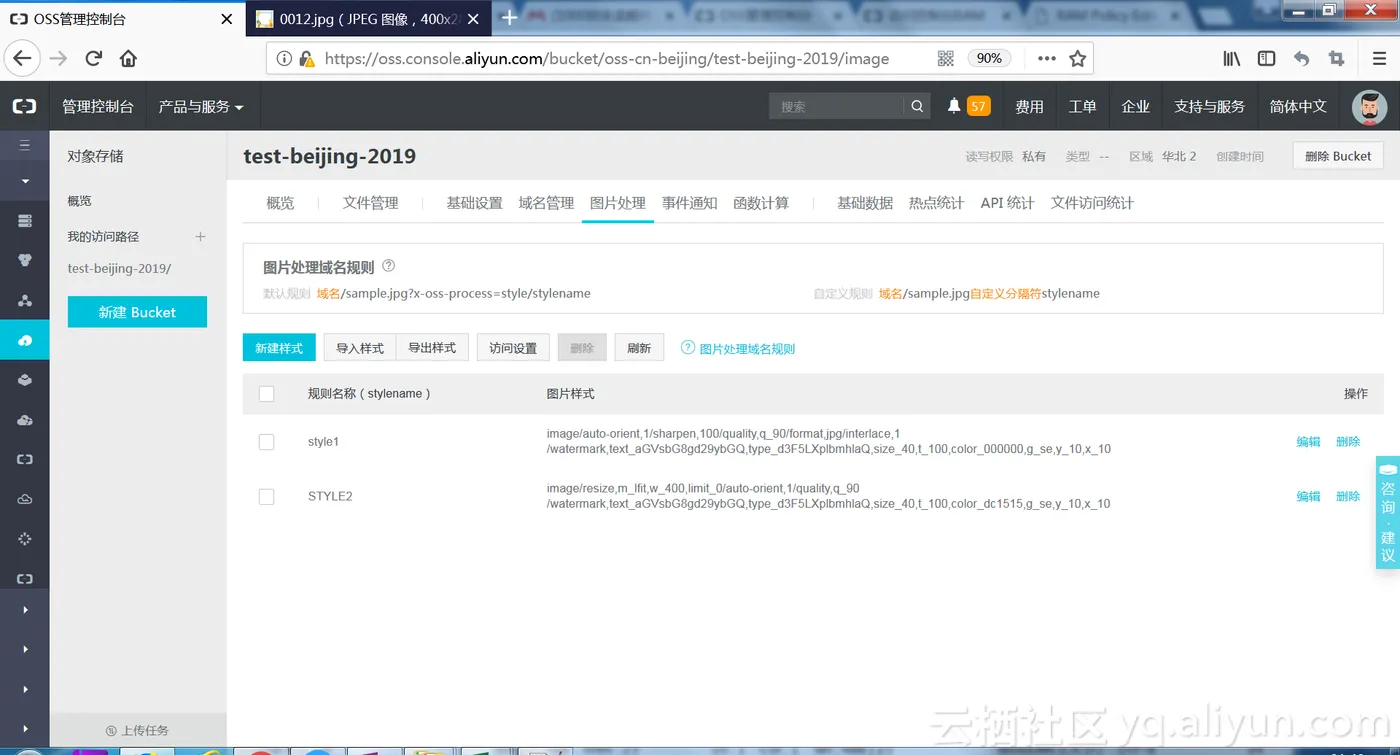
Task: Click the undo arrow icon in the browser toolbar
Action: click(1301, 59)
